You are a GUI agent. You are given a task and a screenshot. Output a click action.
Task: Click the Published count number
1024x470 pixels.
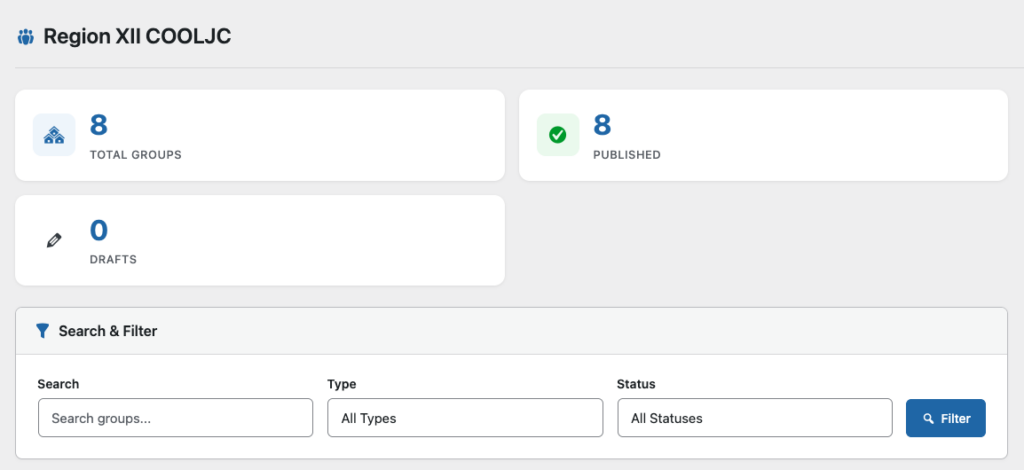pyautogui.click(x=602, y=125)
